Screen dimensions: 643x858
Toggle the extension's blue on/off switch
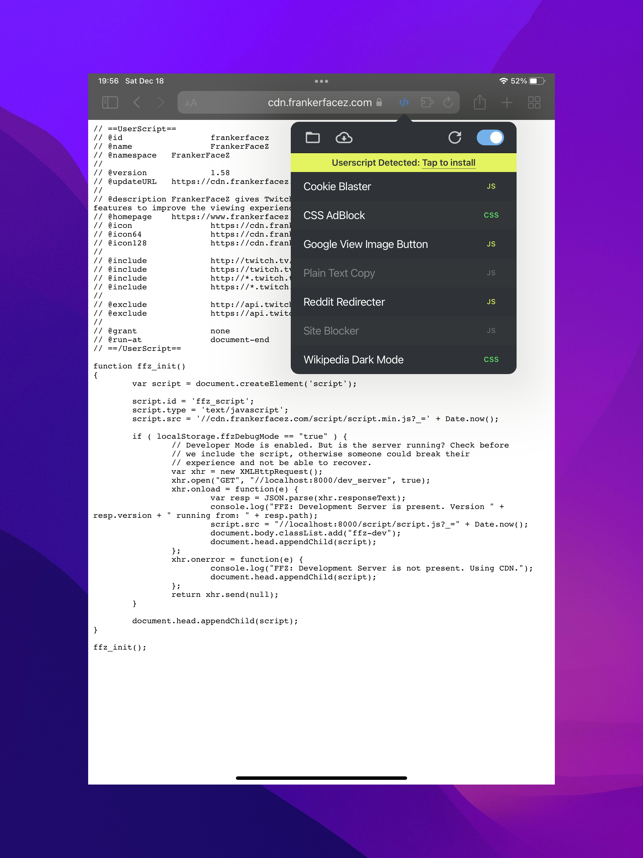click(490, 138)
